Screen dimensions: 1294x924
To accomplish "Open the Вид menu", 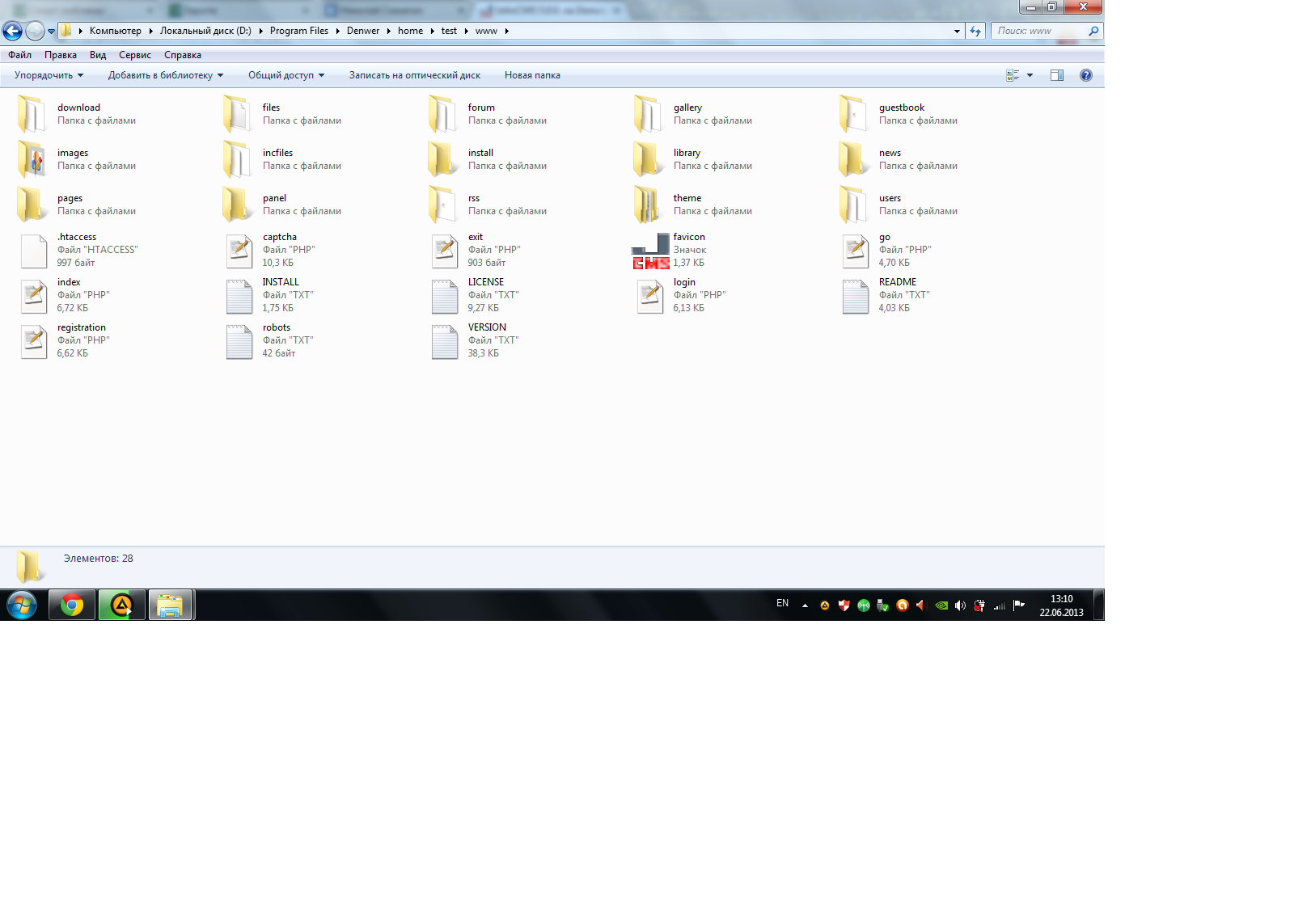I will (x=98, y=55).
